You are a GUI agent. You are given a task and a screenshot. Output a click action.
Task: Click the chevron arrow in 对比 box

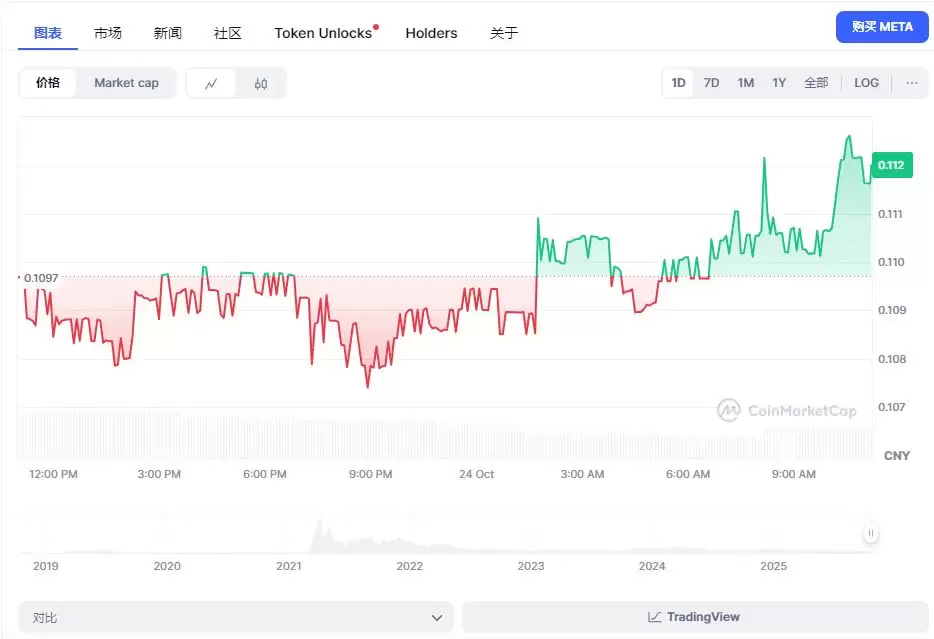[x=436, y=618]
